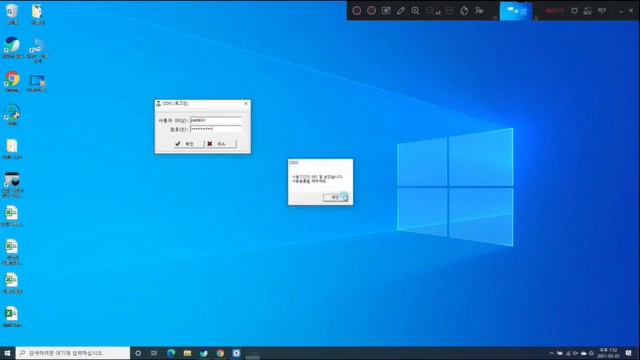Open File Explorer from the taskbar
Screen dimensions: 640x360
187,353
